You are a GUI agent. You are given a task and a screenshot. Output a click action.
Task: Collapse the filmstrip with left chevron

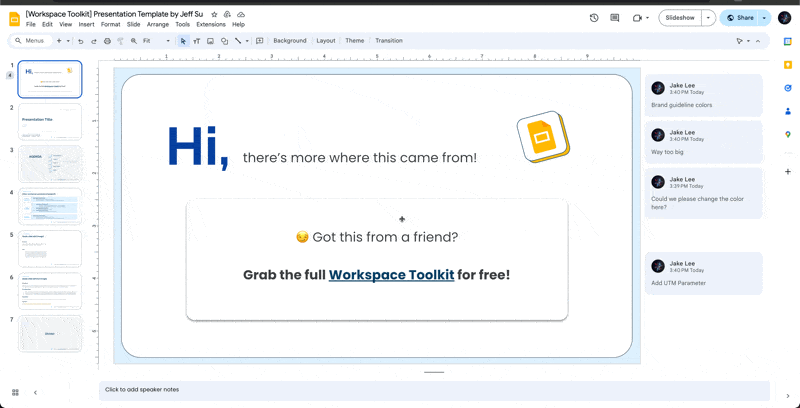coord(36,392)
